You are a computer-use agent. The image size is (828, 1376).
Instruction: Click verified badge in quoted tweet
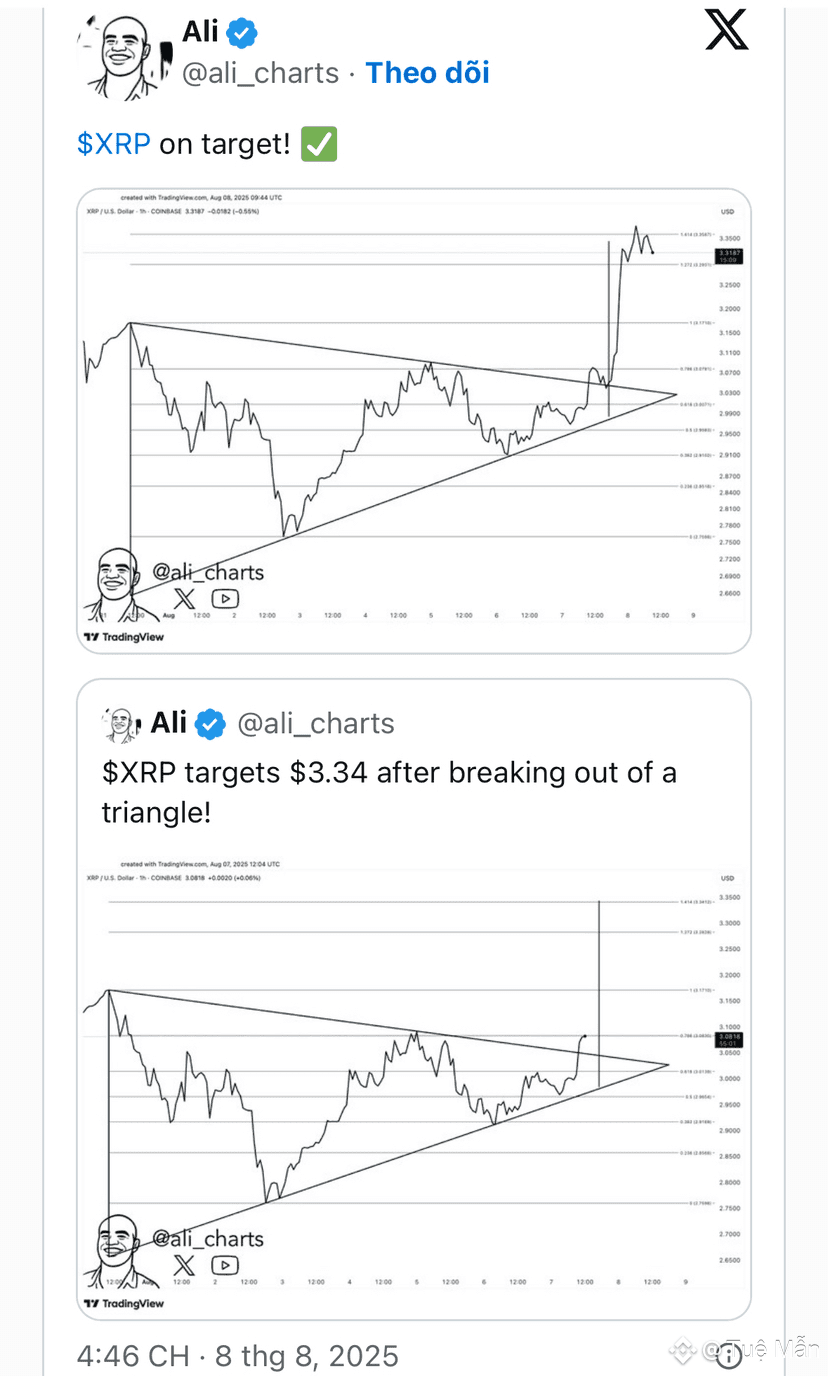pos(210,724)
